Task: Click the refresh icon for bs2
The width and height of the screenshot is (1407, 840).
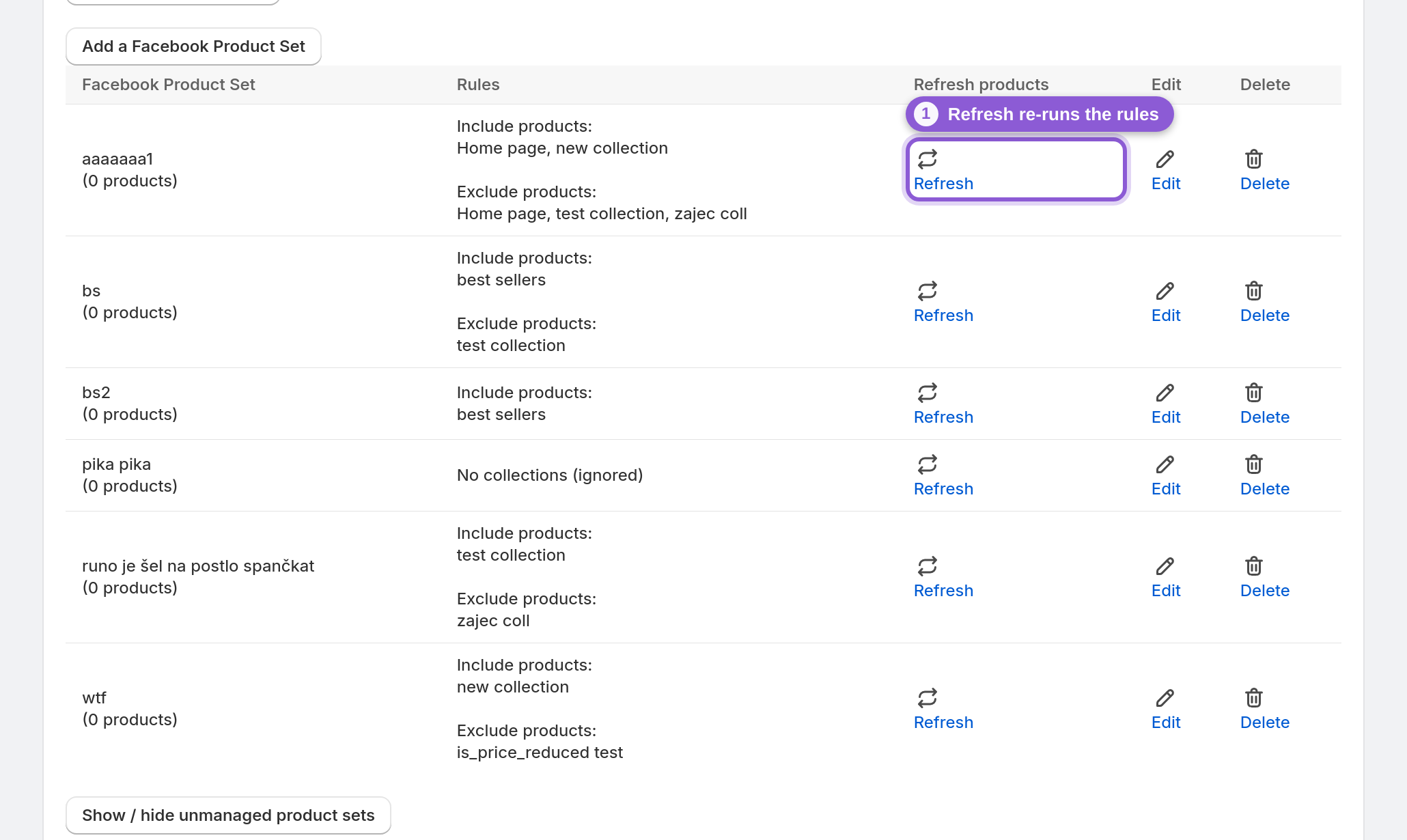Action: [x=928, y=393]
